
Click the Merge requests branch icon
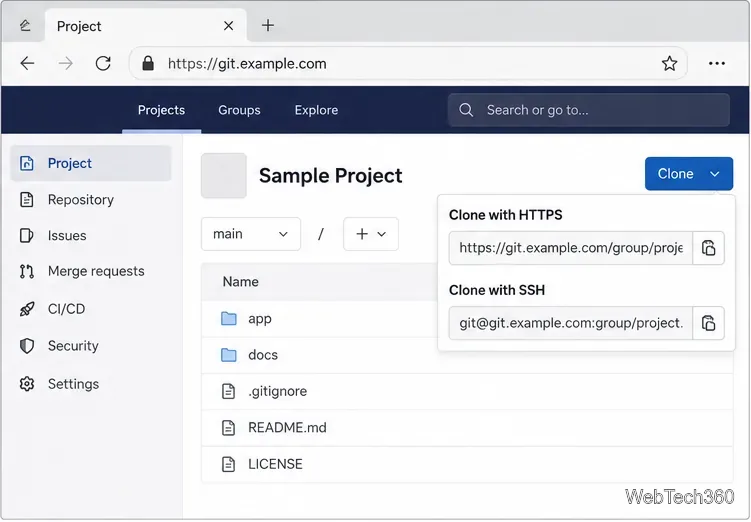(27, 272)
